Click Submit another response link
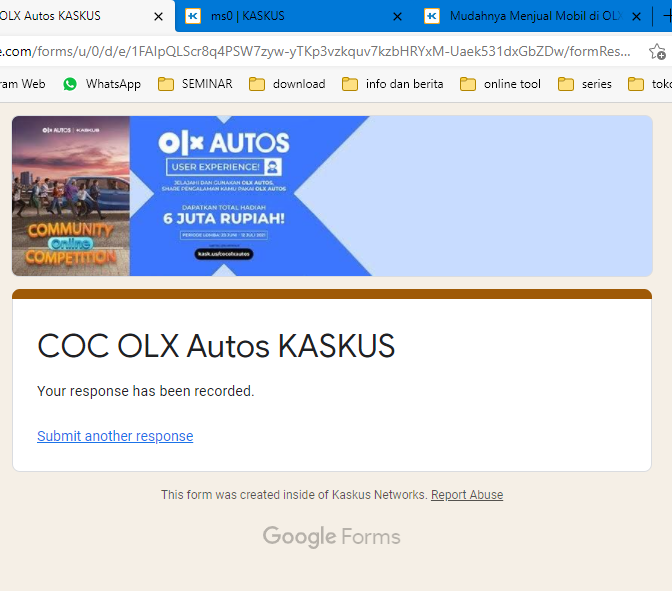672x591 pixels. 115,436
